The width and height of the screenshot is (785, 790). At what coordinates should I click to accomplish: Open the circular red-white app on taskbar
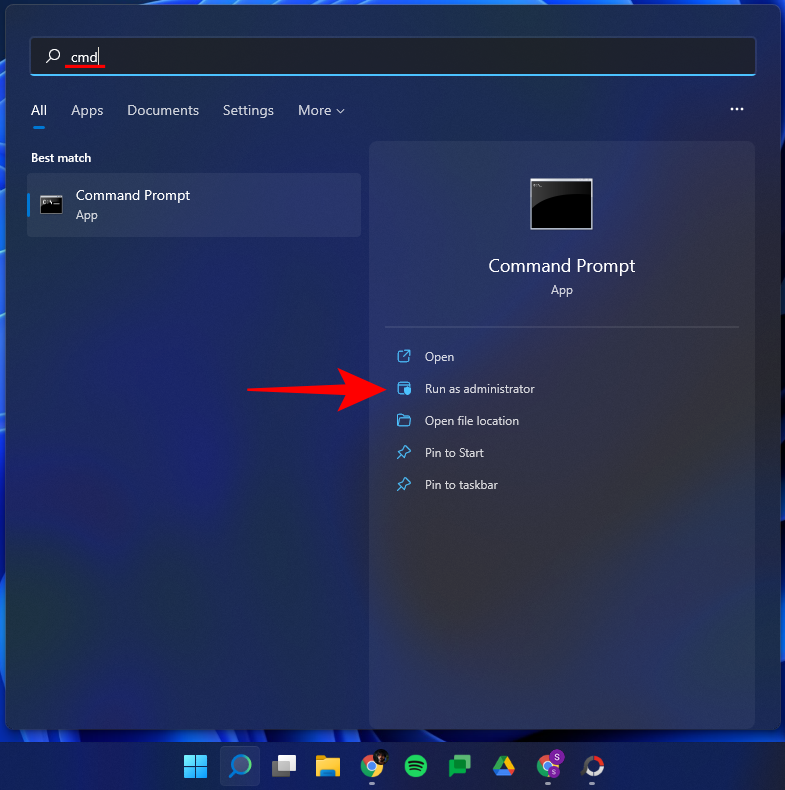592,766
